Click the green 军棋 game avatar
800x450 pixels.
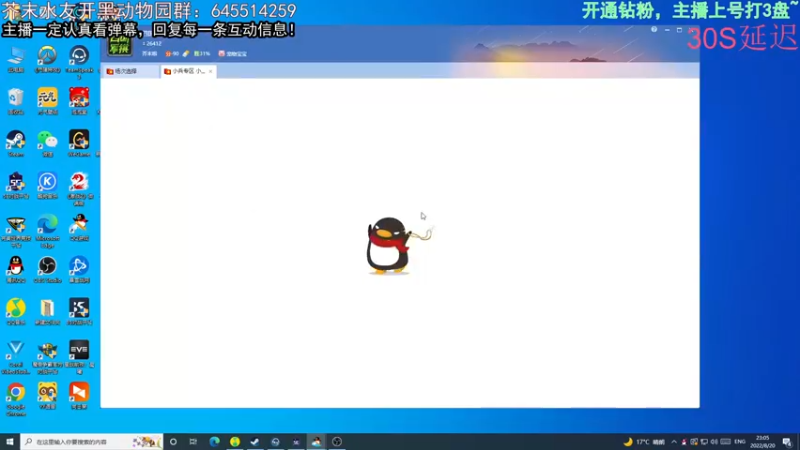(119, 45)
